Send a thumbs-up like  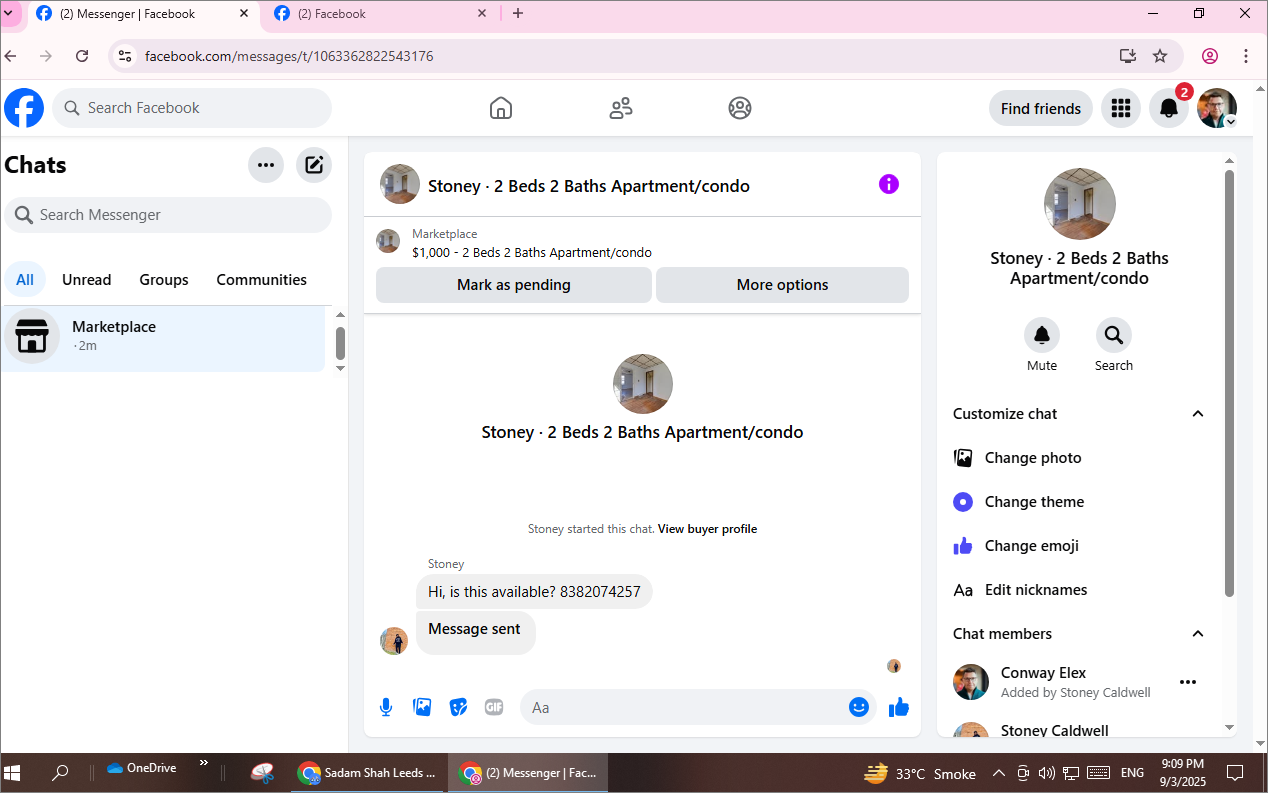(x=899, y=707)
